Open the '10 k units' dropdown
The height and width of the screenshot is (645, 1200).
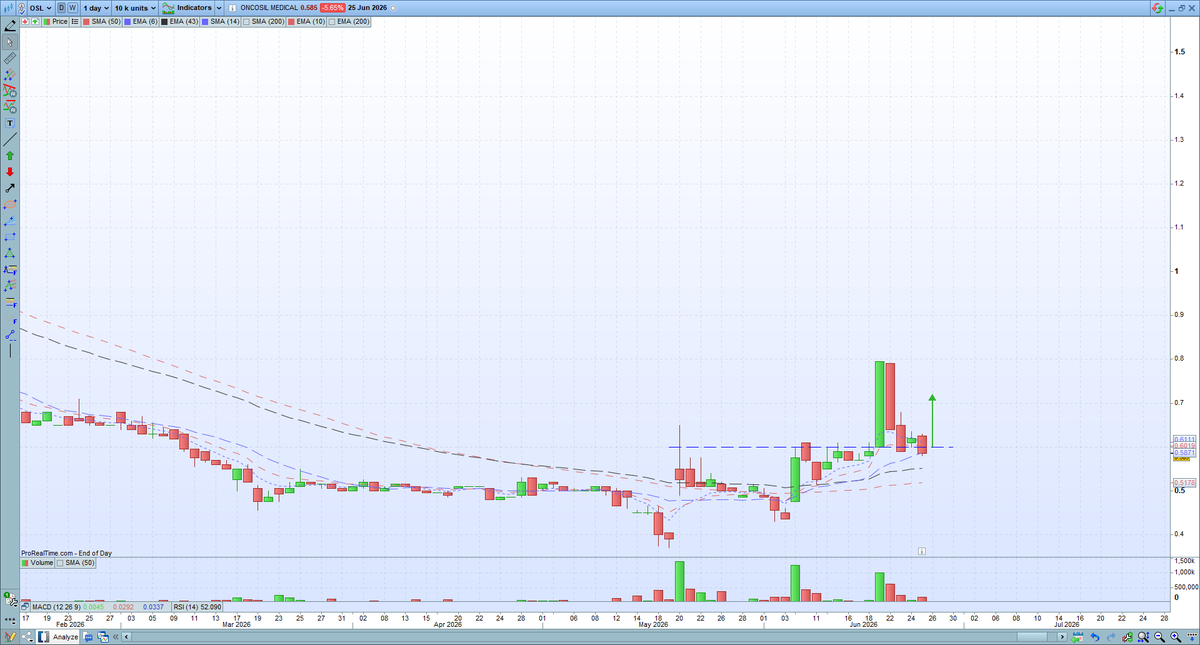tap(135, 8)
